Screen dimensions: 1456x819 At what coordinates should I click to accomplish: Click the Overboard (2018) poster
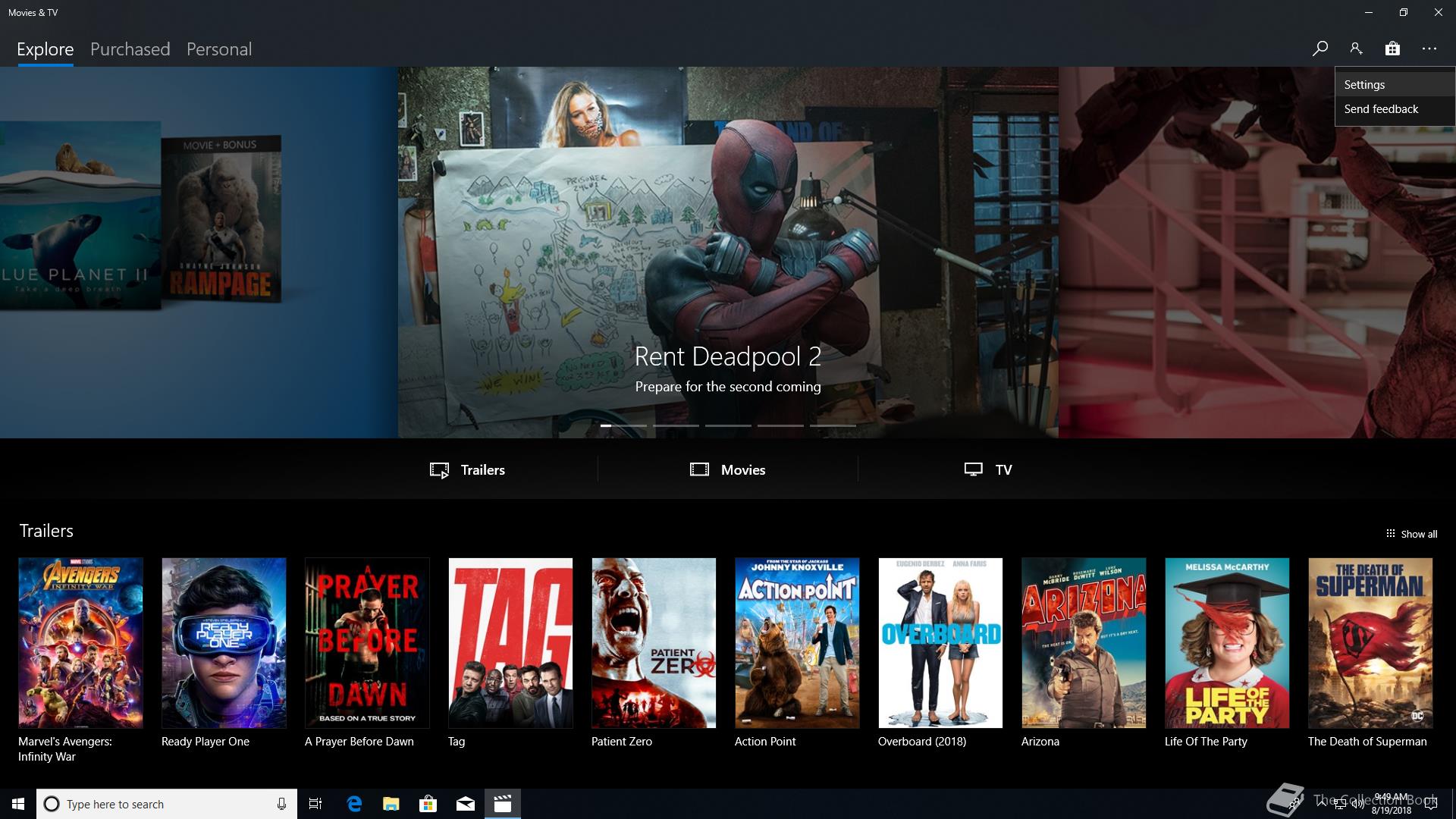(940, 643)
